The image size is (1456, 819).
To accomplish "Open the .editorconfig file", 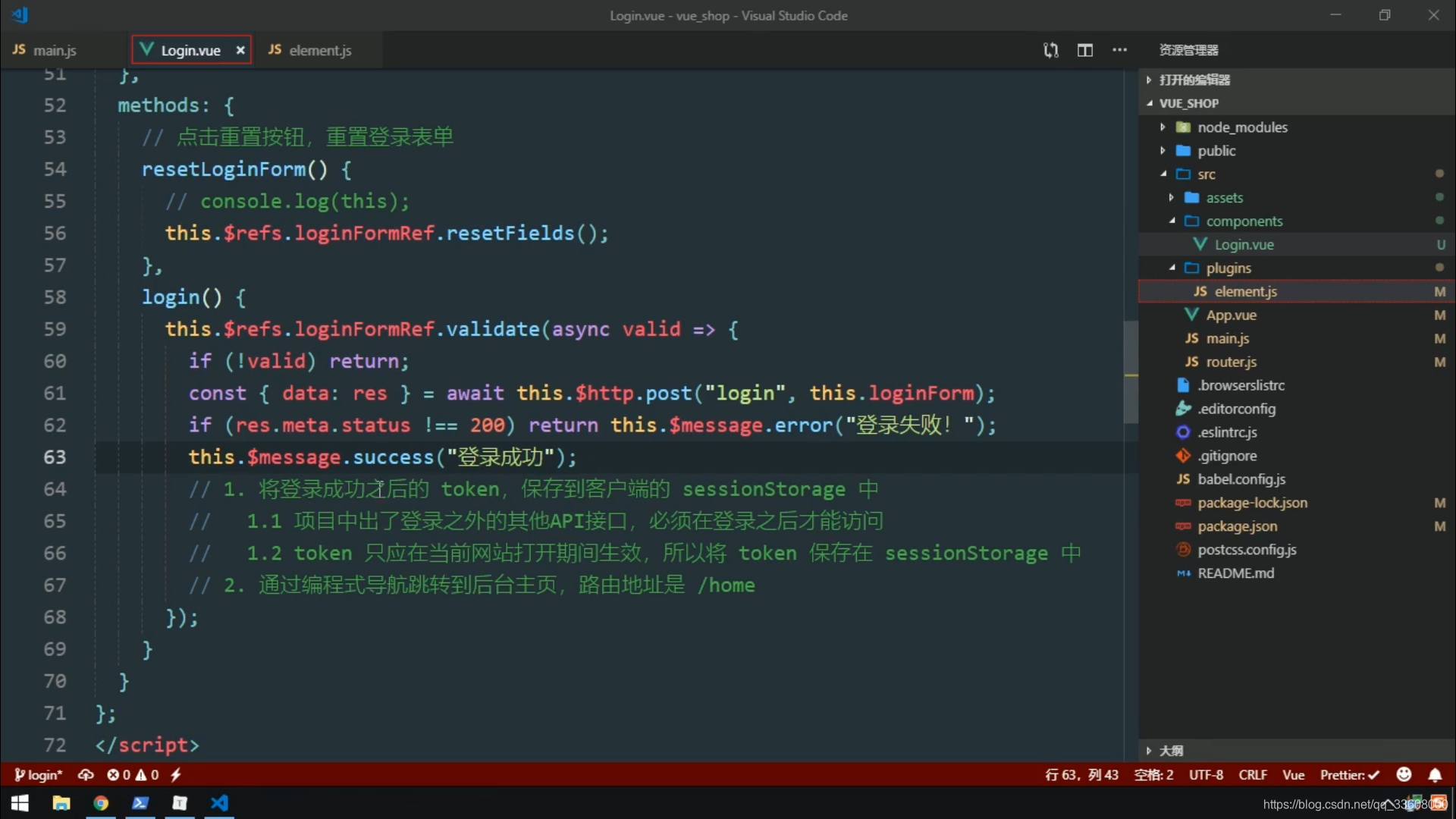I will (1297, 409).
